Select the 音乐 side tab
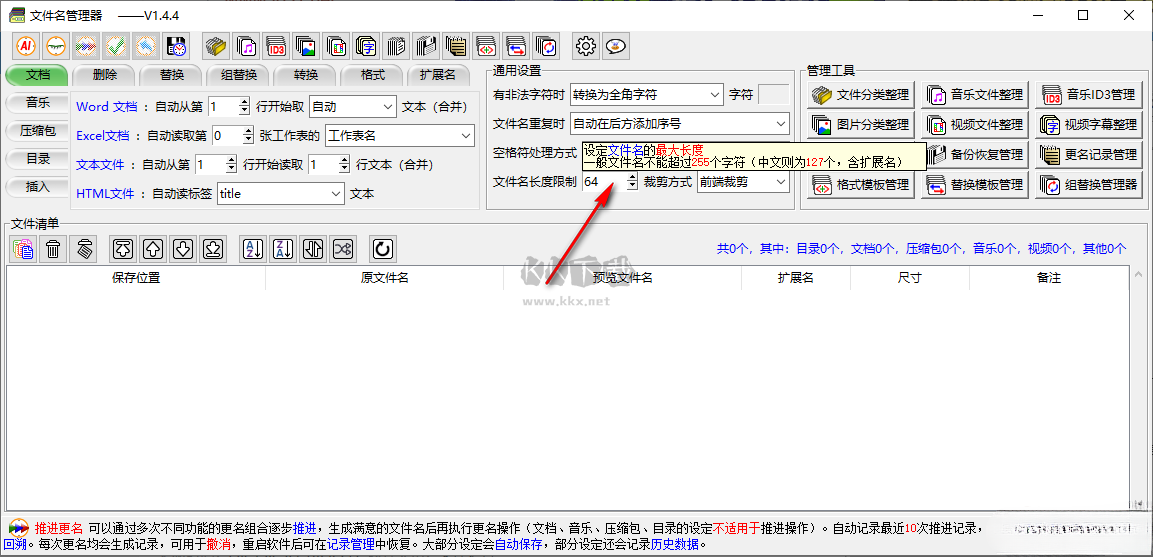 click(x=38, y=102)
